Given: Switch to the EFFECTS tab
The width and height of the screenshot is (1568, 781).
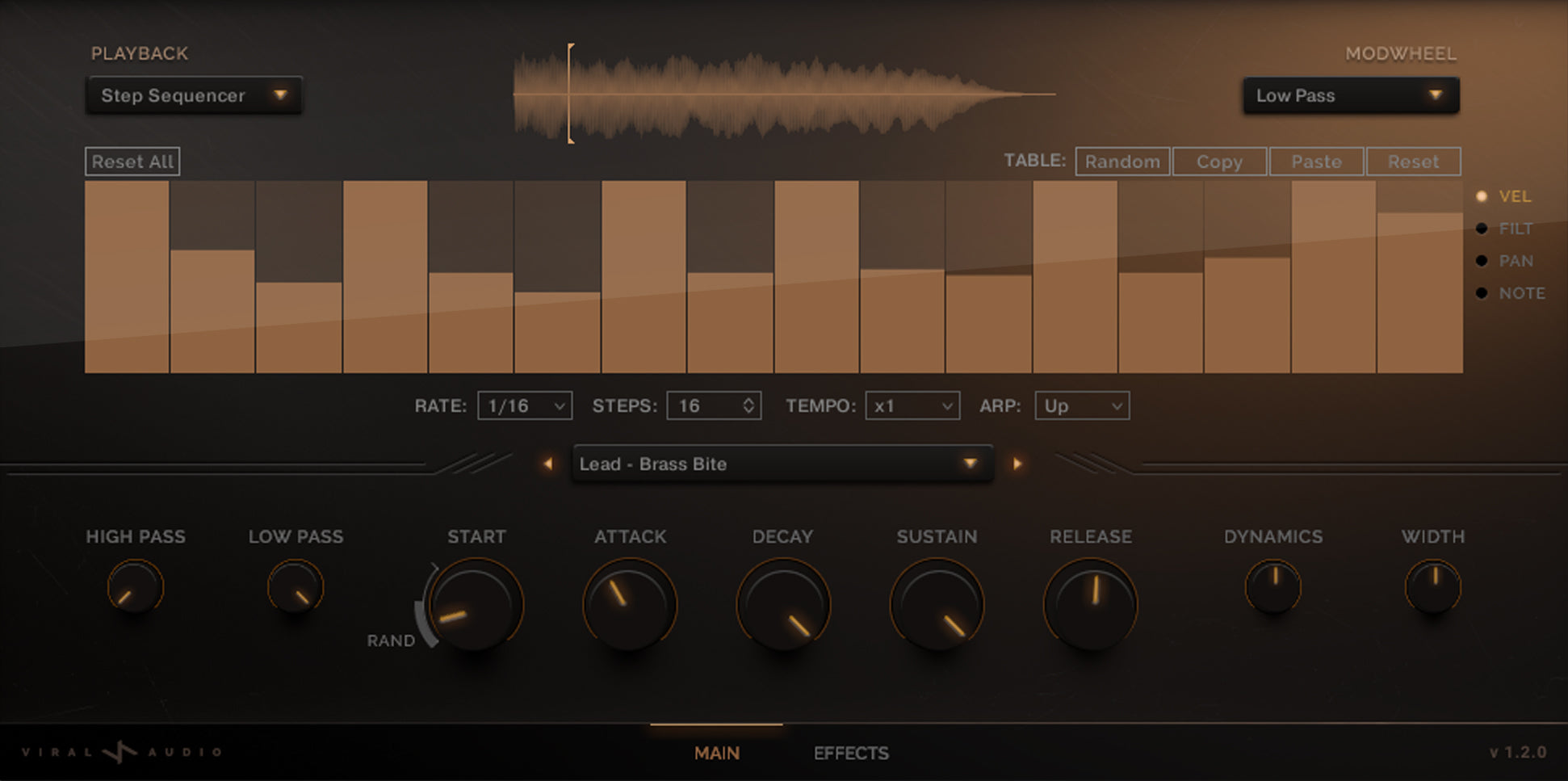Looking at the screenshot, I should click(851, 753).
